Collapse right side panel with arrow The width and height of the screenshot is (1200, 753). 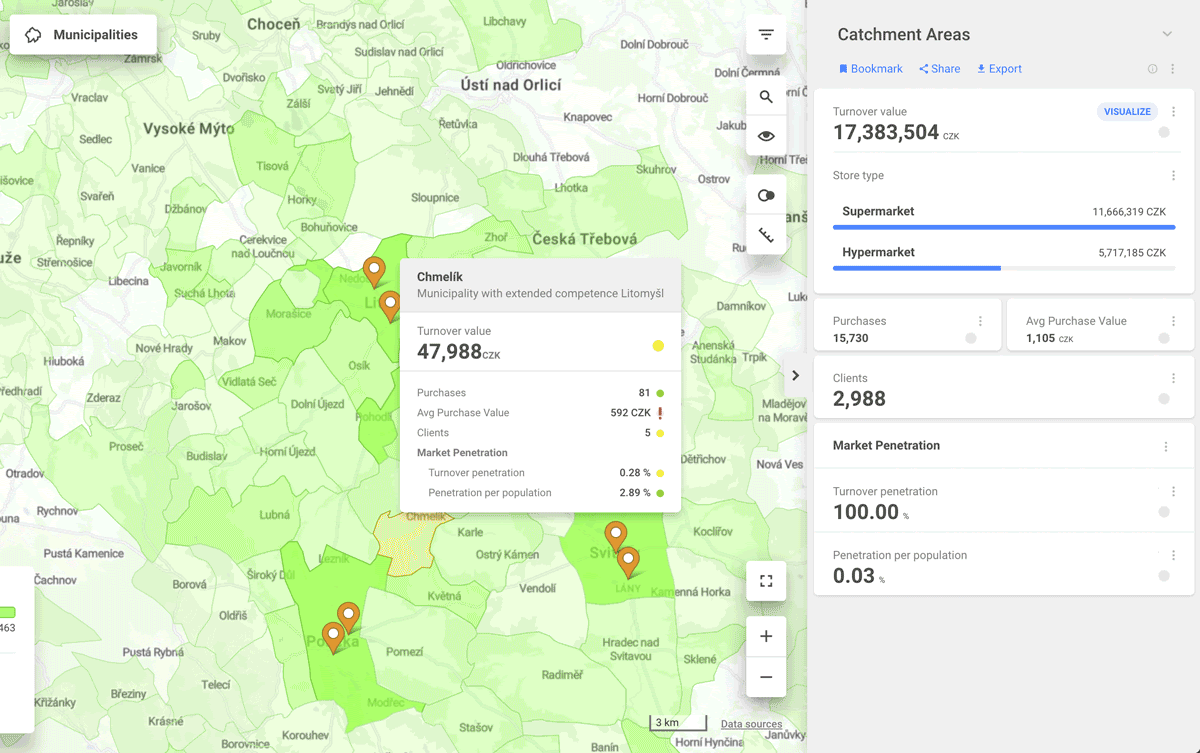click(x=795, y=376)
